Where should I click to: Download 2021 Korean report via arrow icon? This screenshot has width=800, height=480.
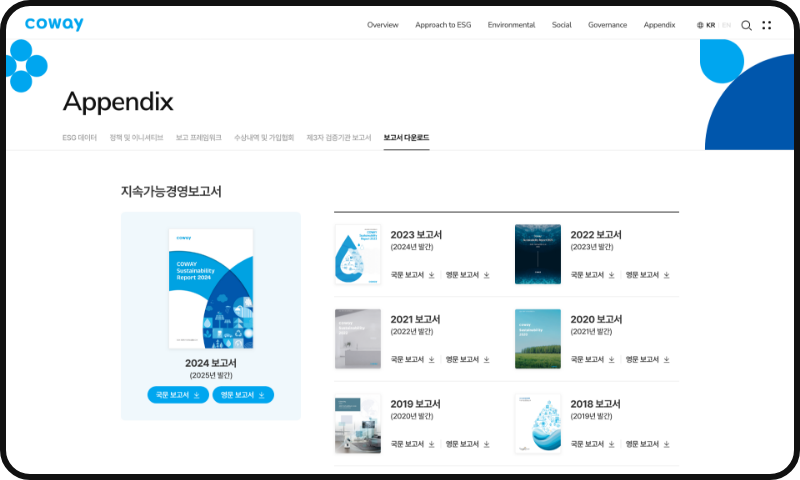tap(432, 359)
